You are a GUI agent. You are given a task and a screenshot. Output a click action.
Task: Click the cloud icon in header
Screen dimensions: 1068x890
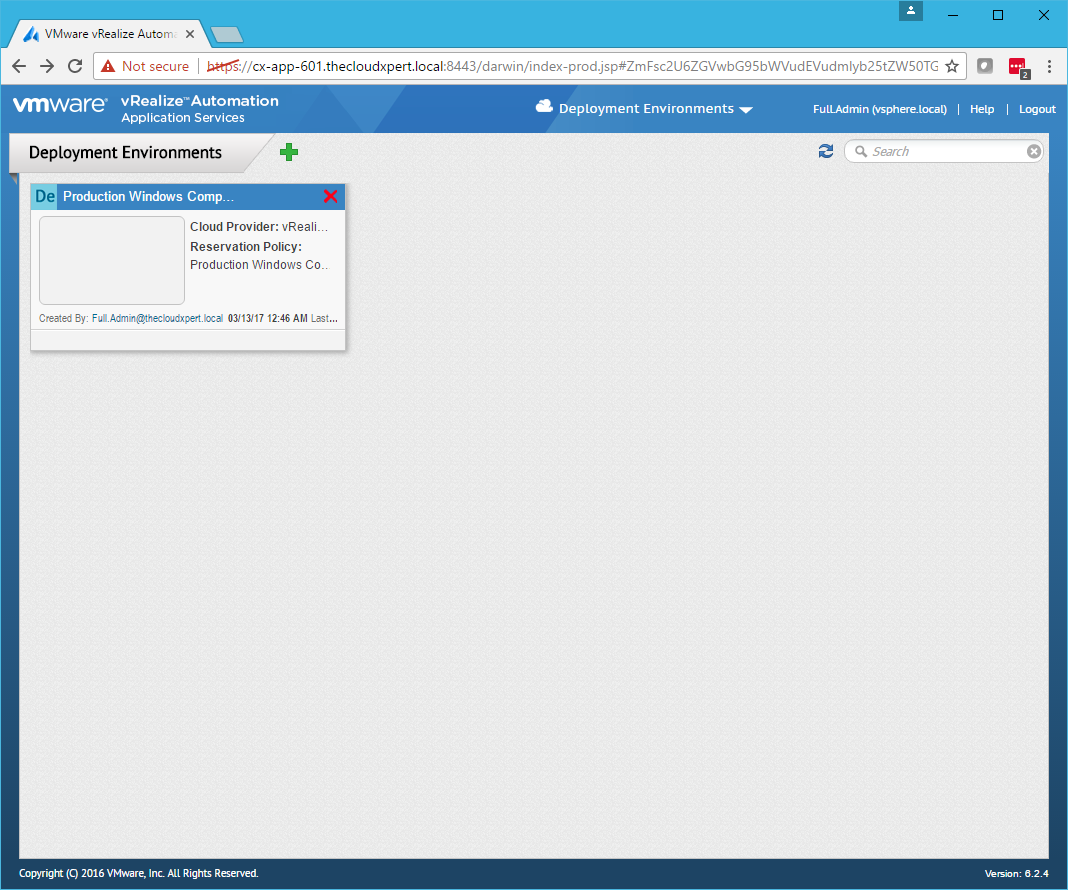pyautogui.click(x=545, y=107)
